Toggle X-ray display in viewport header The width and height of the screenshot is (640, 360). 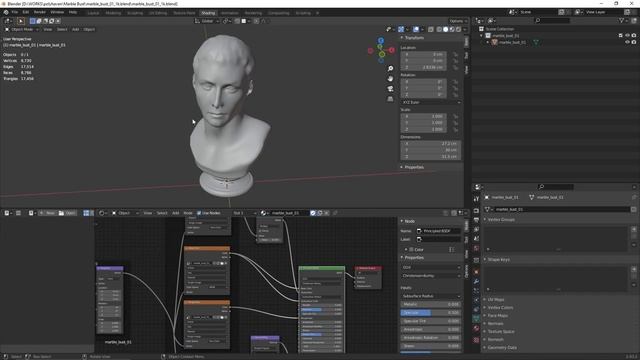pos(431,29)
